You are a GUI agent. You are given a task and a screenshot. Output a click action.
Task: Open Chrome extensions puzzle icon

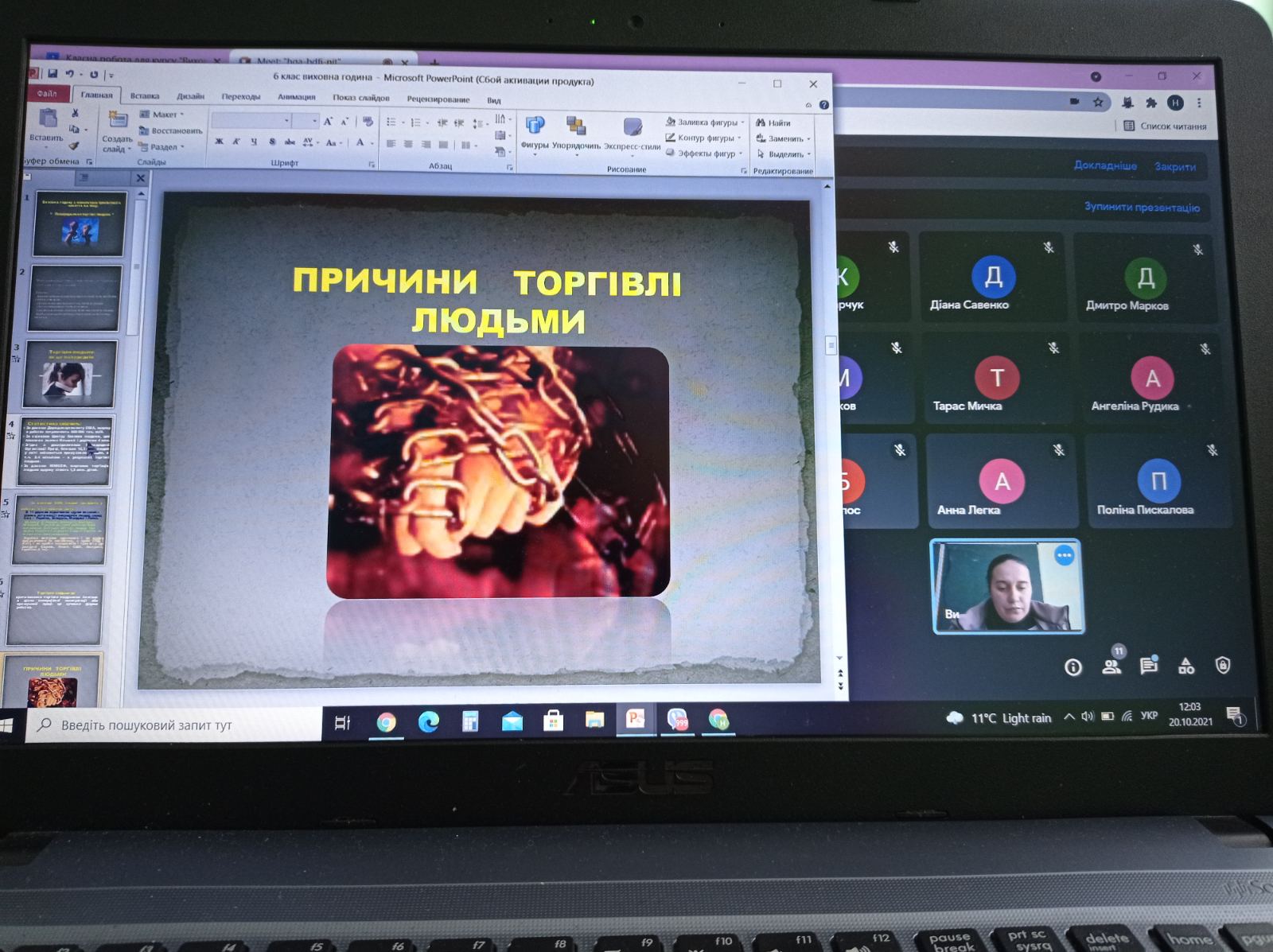click(x=1150, y=103)
